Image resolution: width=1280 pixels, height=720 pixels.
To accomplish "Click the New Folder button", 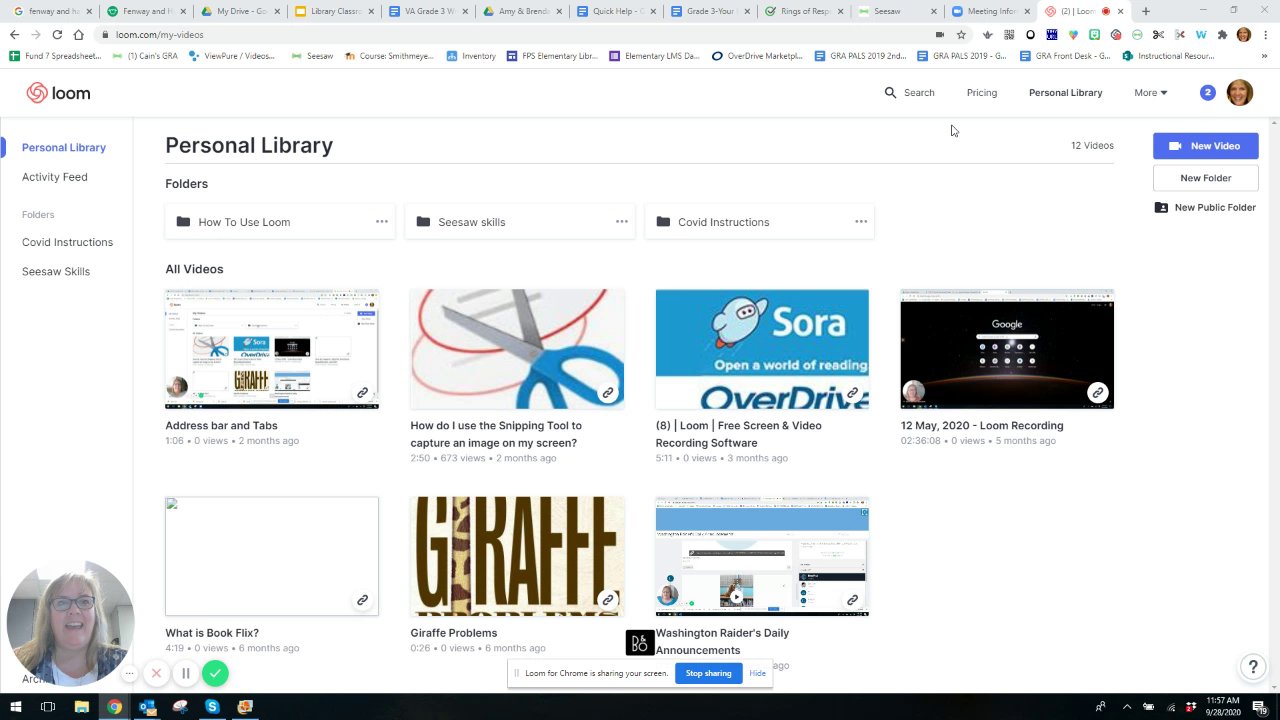I will [1206, 178].
